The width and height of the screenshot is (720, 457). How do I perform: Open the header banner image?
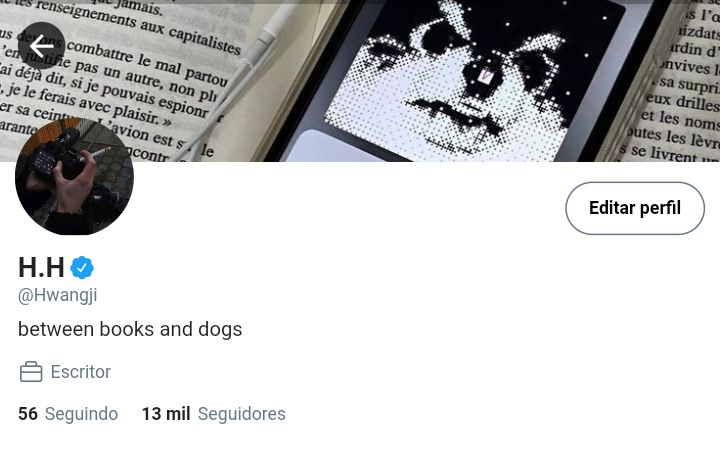[360, 81]
